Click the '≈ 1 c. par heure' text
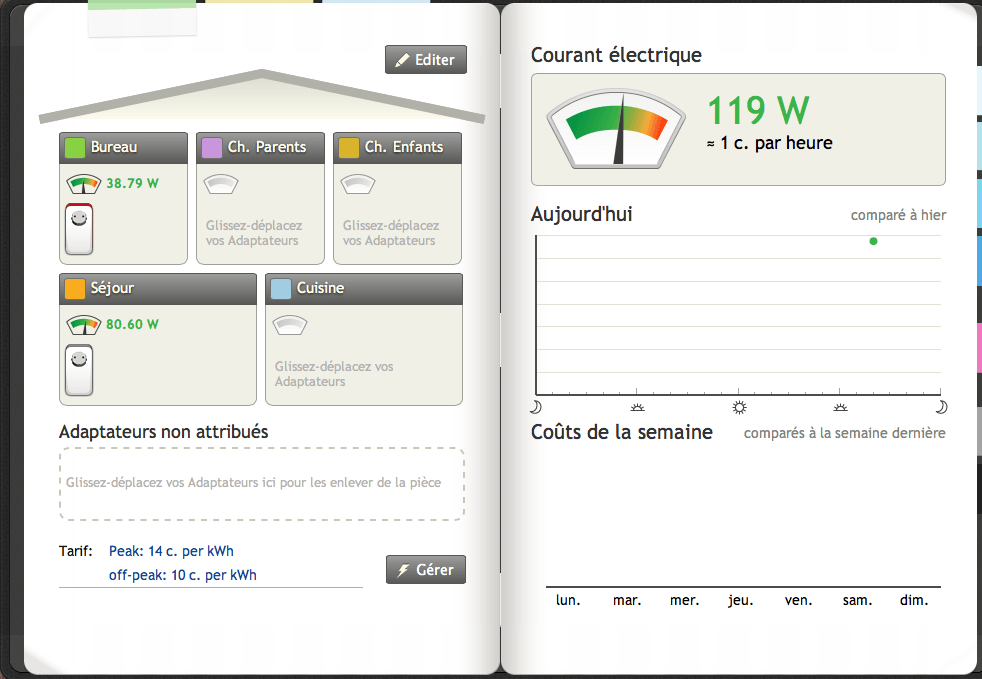This screenshot has height=679, width=982. pos(770,143)
